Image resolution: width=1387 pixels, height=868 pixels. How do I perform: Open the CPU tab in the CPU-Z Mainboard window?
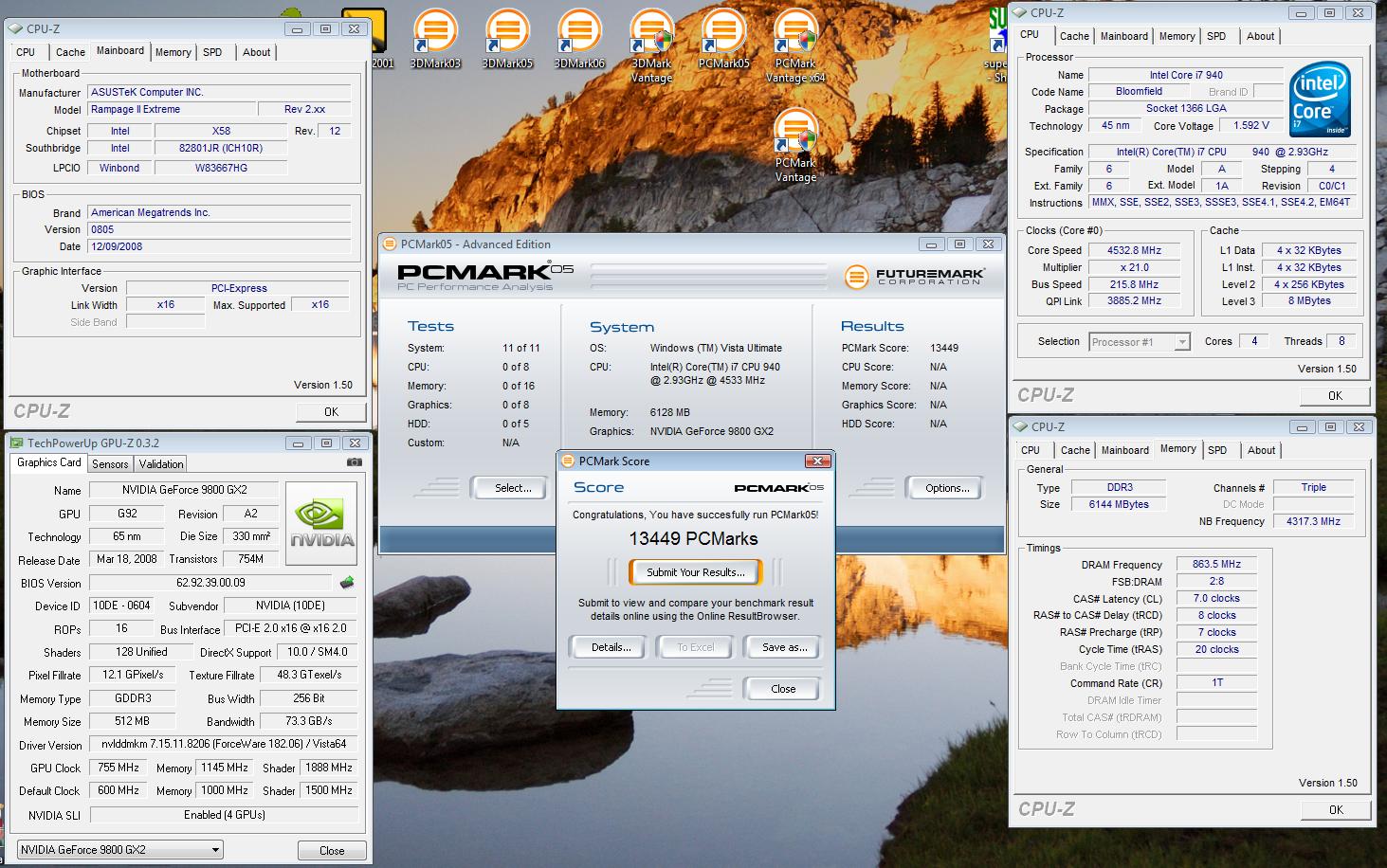(x=26, y=52)
